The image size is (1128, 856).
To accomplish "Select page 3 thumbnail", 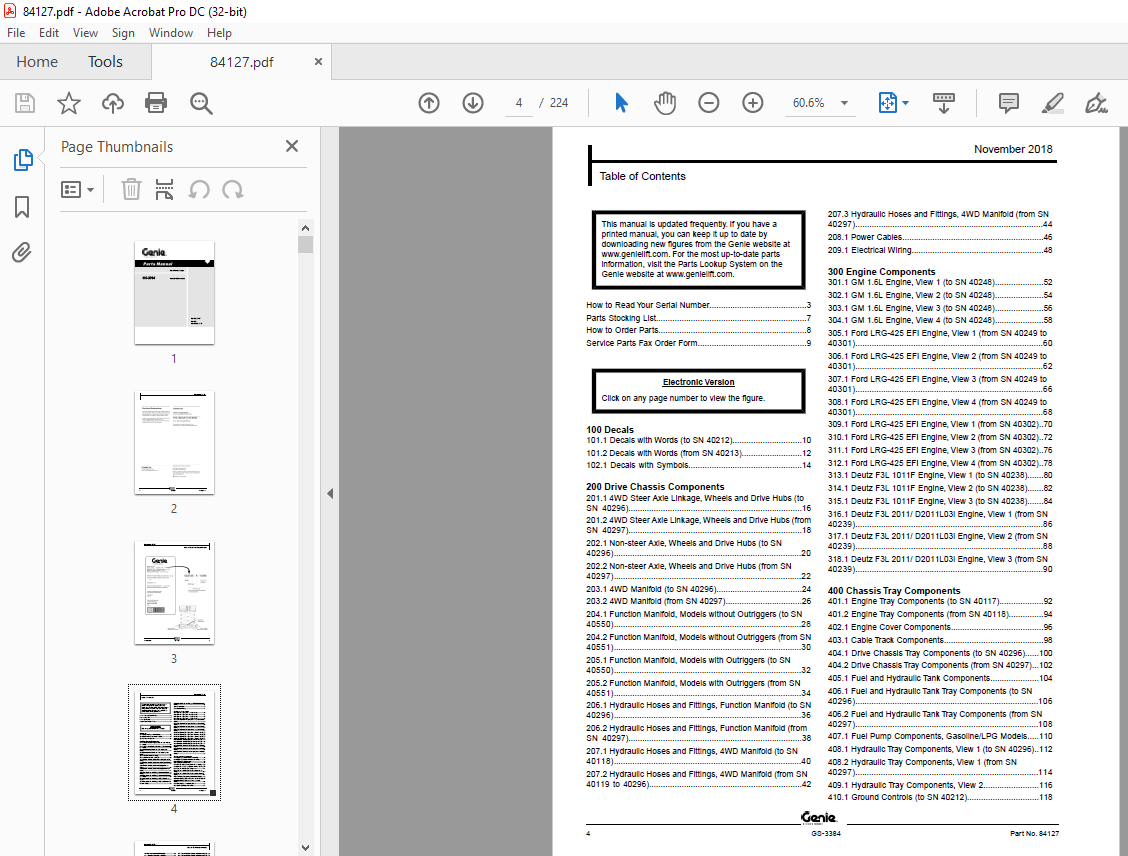I will pyautogui.click(x=174, y=593).
